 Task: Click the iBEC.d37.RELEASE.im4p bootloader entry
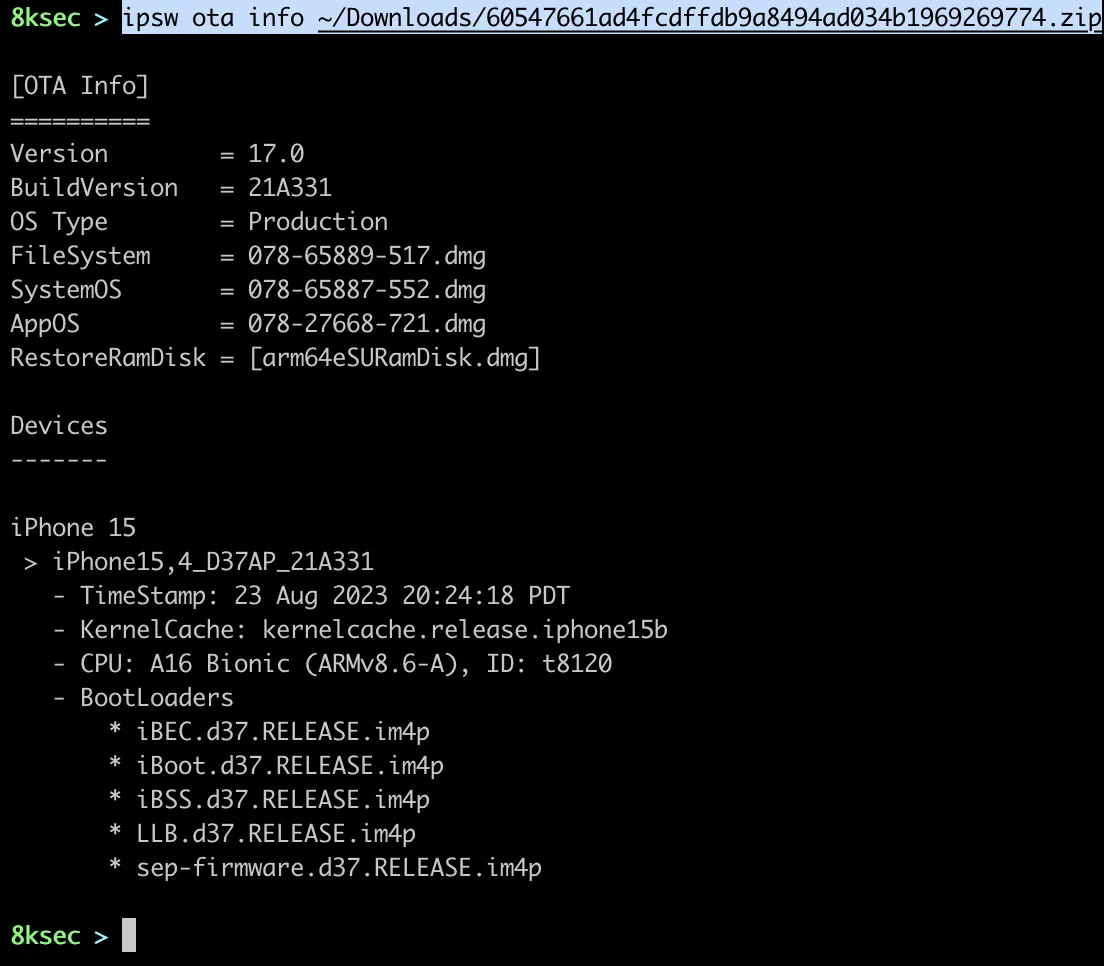[x=283, y=732]
